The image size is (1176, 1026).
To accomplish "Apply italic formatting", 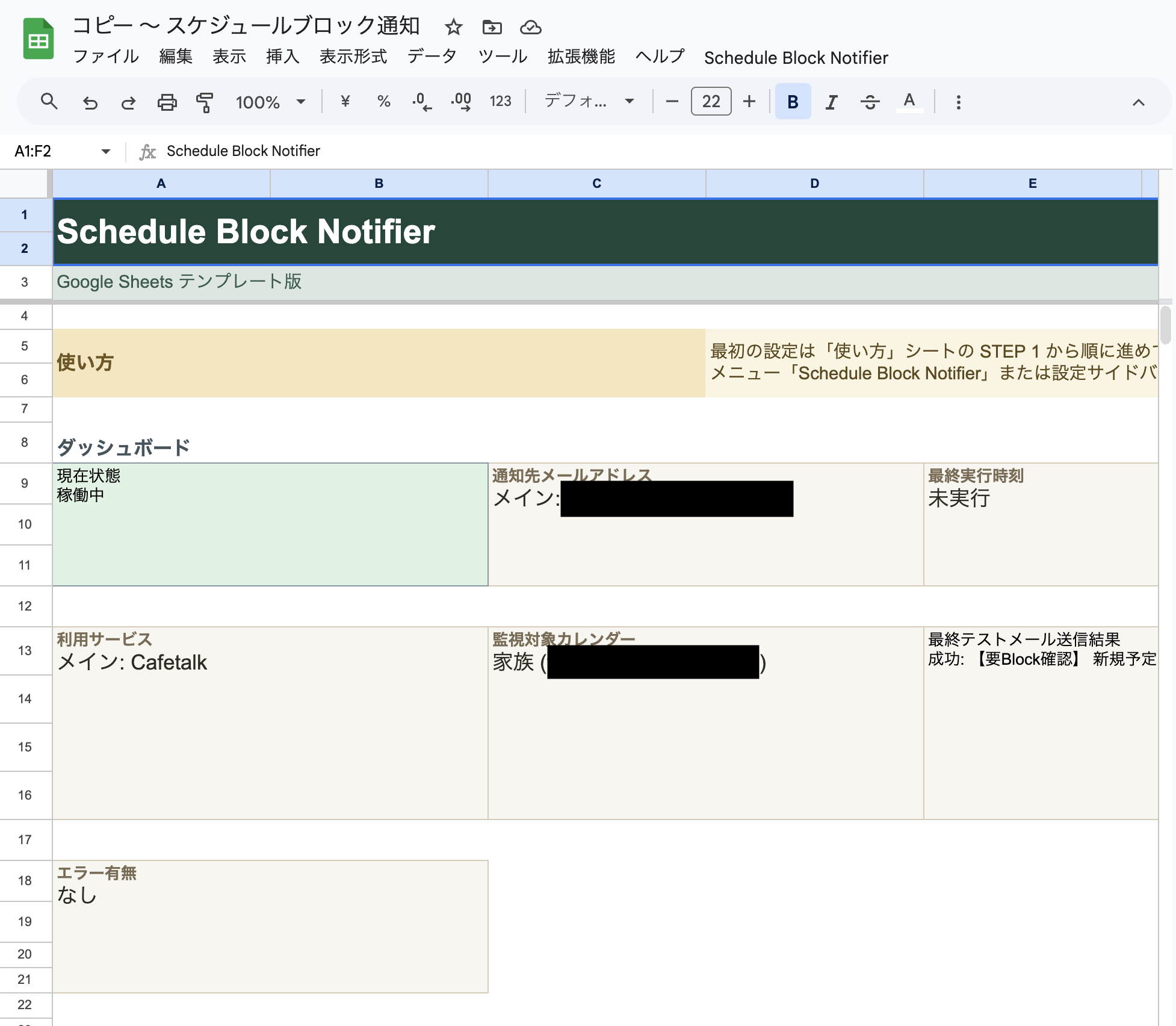I will point(831,102).
